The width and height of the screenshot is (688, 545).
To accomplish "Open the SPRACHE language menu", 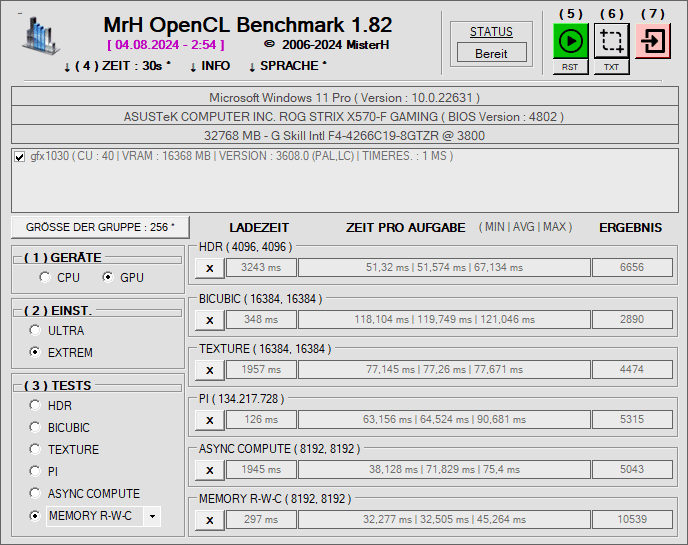I will 287,66.
